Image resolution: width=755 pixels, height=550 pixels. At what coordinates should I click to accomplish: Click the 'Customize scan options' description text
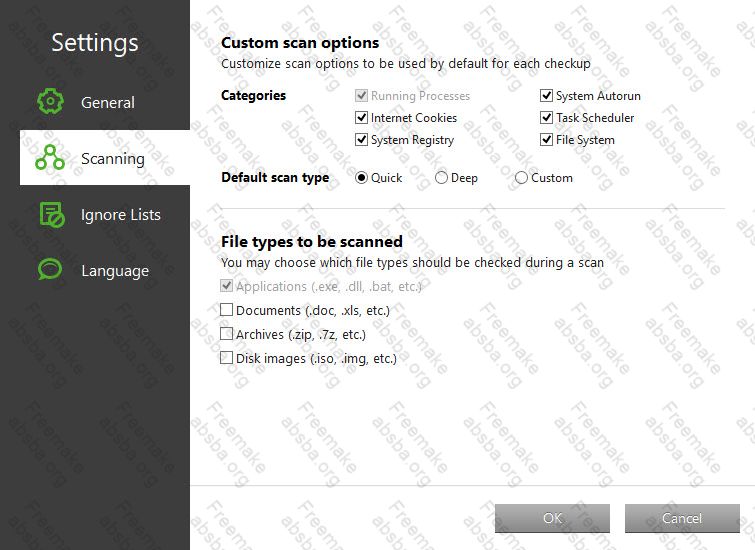click(x=406, y=64)
